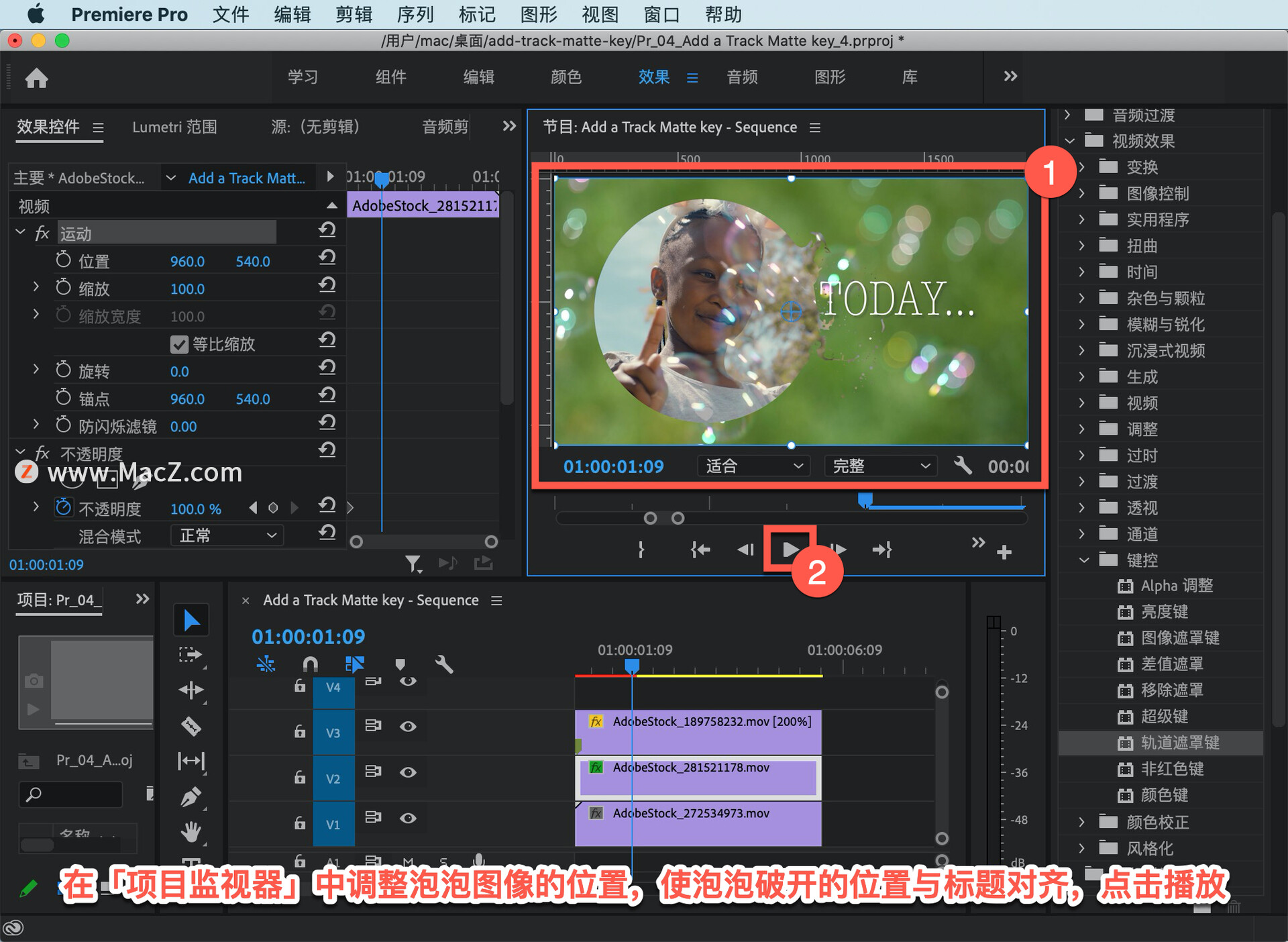The image size is (1288, 942).
Task: Expand the Scale property
Action: 36,286
